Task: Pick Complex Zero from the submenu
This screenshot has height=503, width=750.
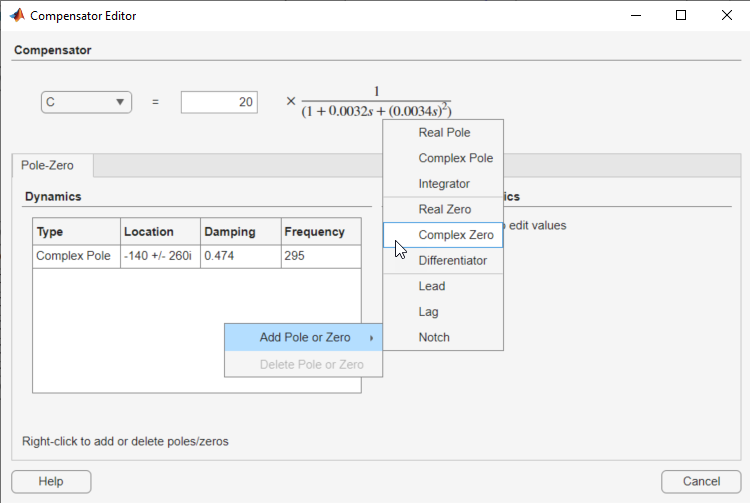Action: (x=455, y=235)
